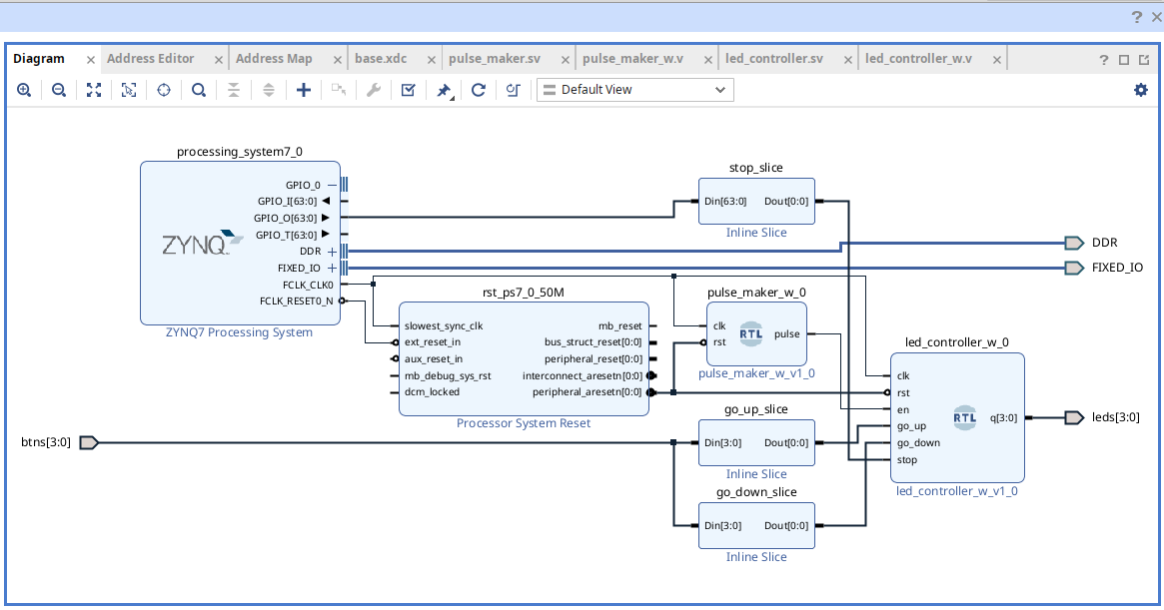This screenshot has height=610, width=1164.
Task: Close the base.xdc tab
Action: click(427, 60)
